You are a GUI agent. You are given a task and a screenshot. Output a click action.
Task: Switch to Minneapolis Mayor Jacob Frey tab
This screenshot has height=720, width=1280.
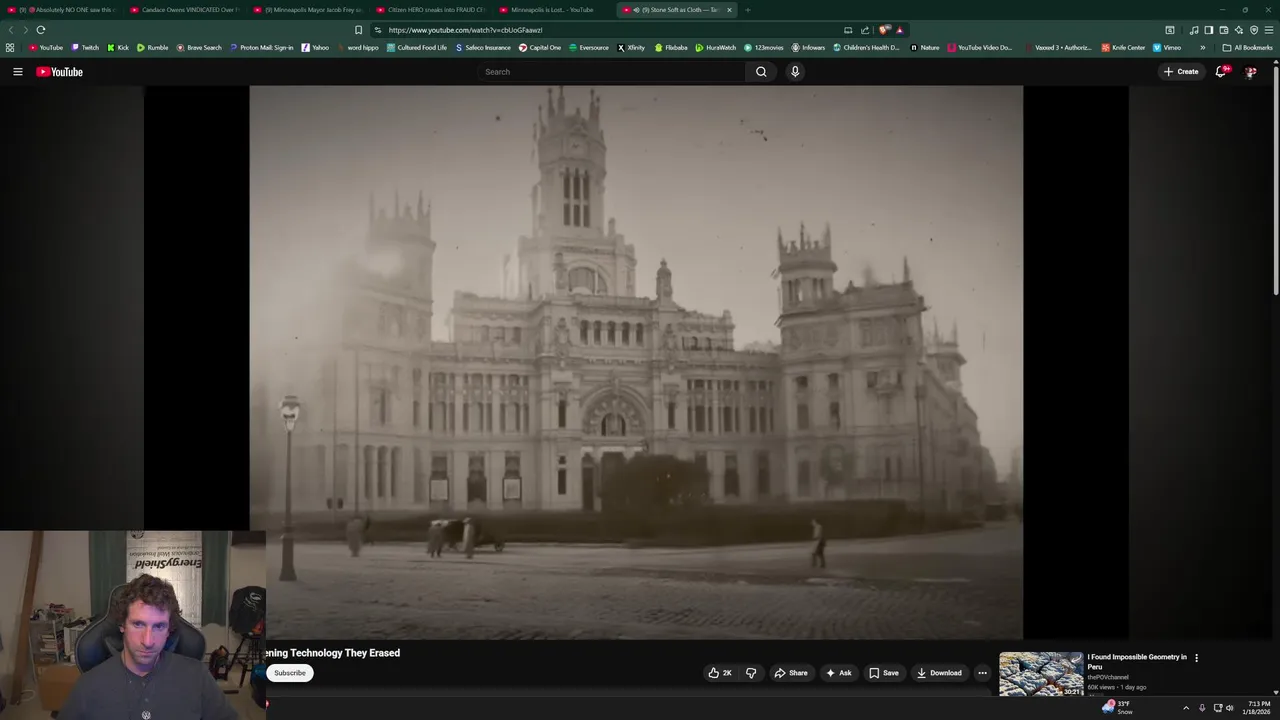pos(308,10)
